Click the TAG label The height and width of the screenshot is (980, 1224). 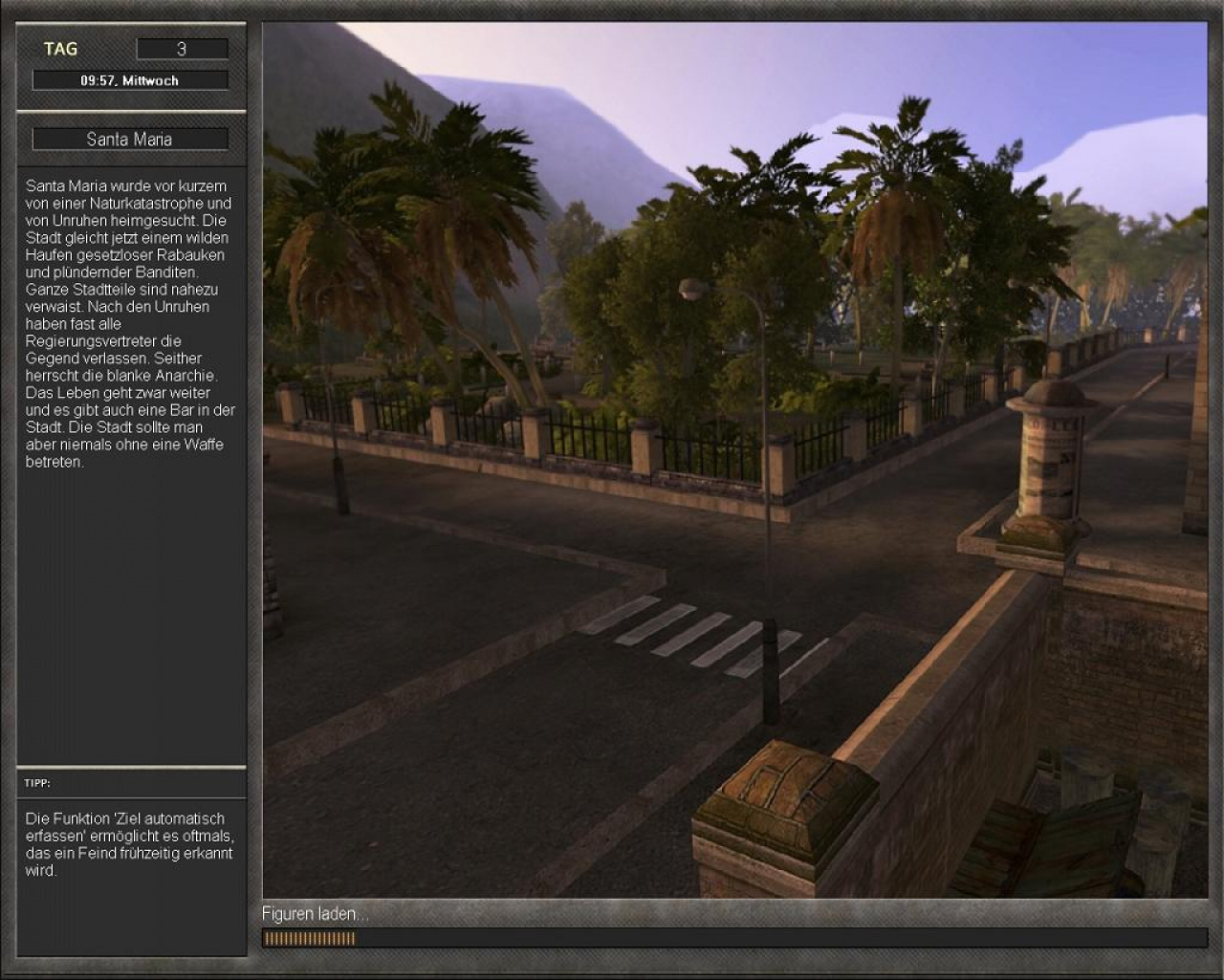[60, 49]
